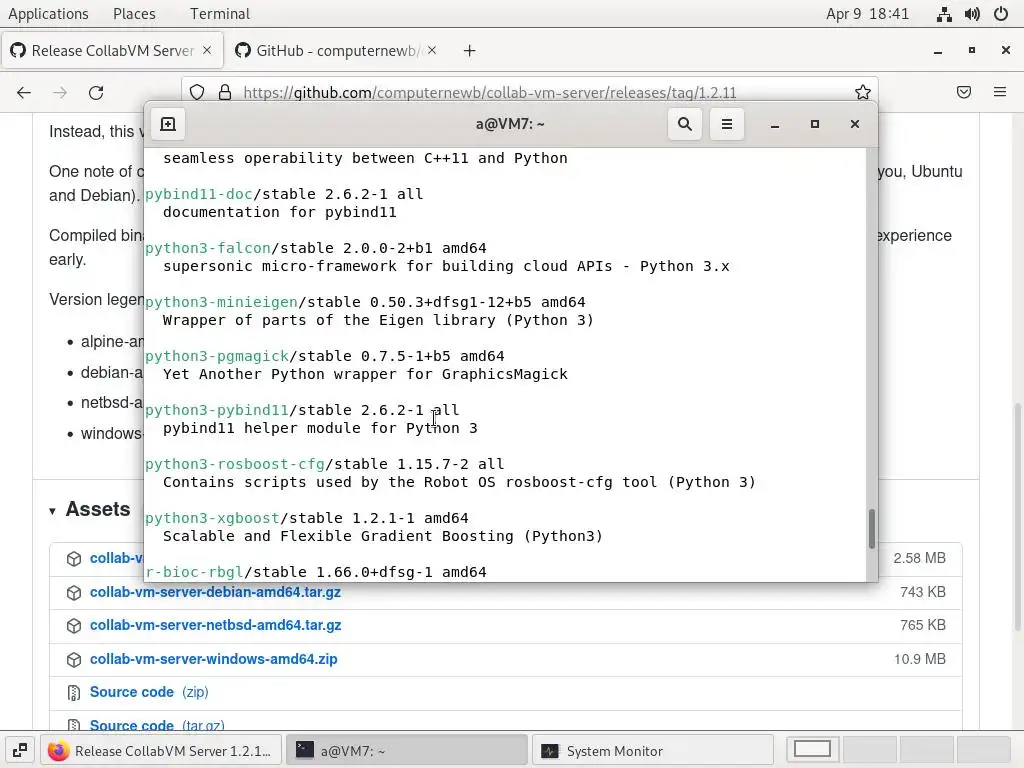Click python3-falcon package name in terminal
The height and width of the screenshot is (768, 1024).
coord(208,248)
